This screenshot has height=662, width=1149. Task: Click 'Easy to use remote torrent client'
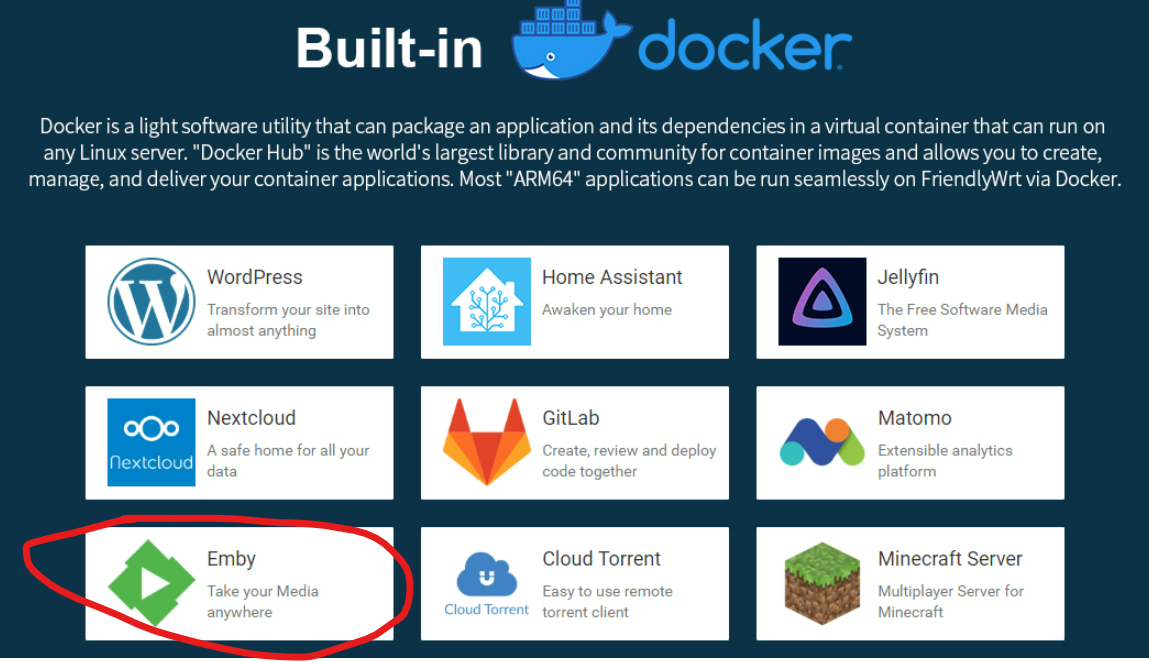(x=607, y=601)
